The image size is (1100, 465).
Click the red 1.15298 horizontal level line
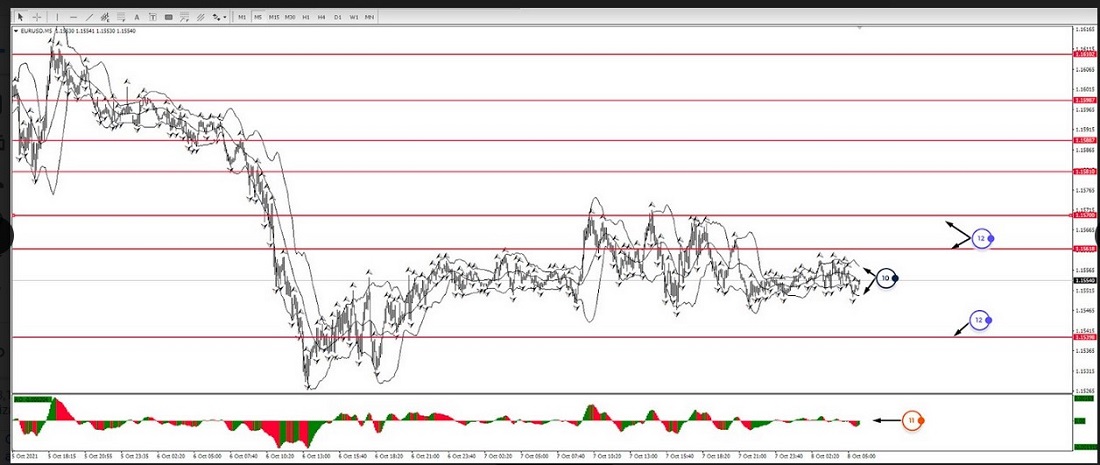click(500, 337)
